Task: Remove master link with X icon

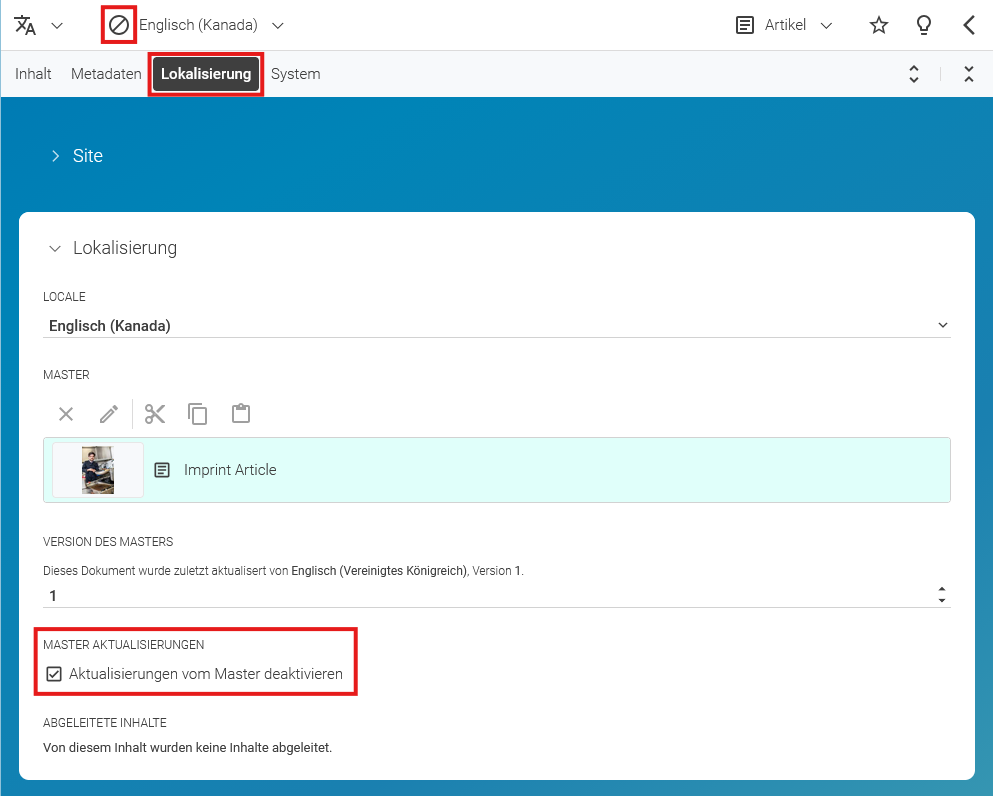Action: click(66, 414)
